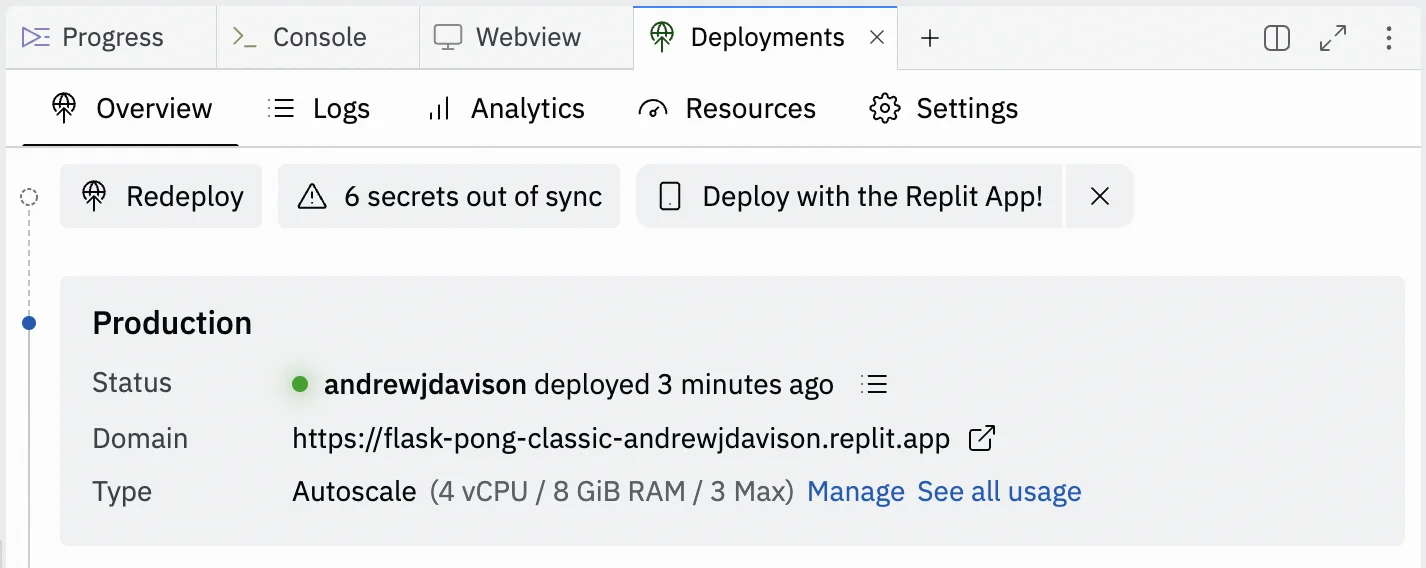Open the Resources section
This screenshot has width=1426, height=568.
pyautogui.click(x=727, y=109)
